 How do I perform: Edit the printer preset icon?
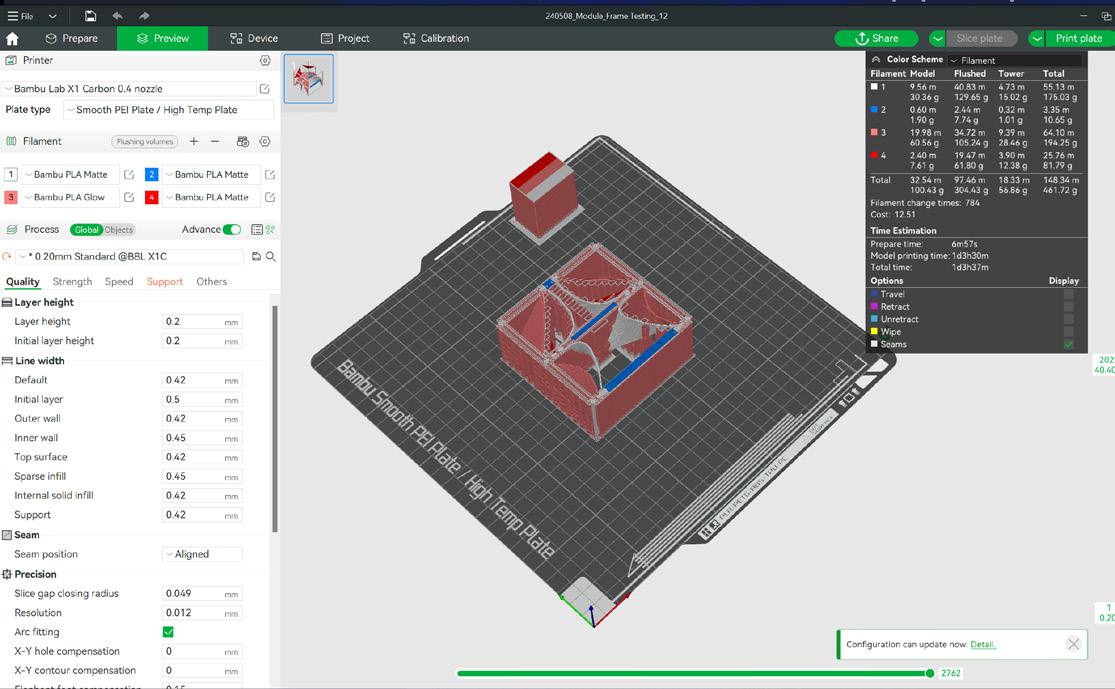click(265, 89)
